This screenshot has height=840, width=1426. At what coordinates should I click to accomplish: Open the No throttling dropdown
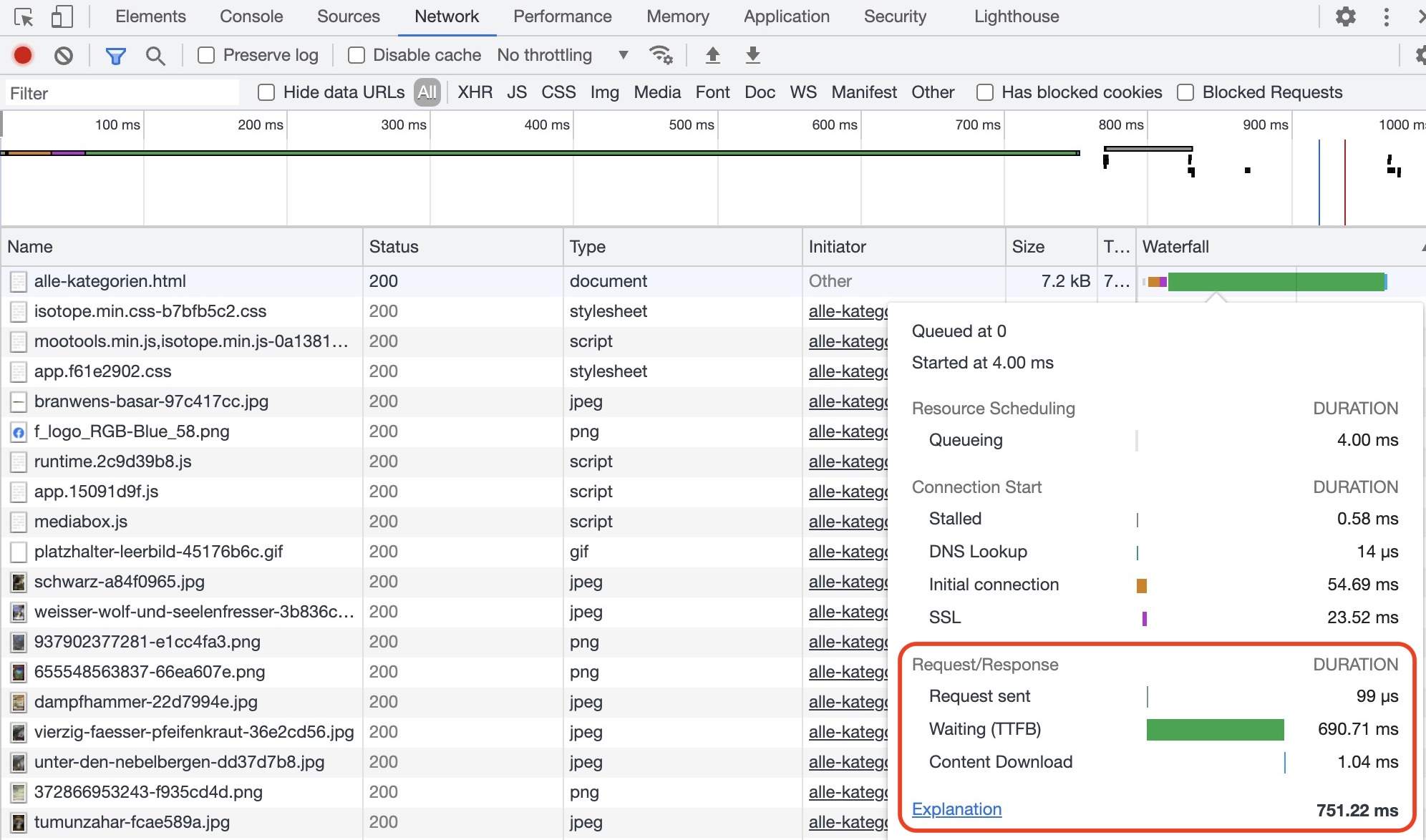tap(563, 55)
